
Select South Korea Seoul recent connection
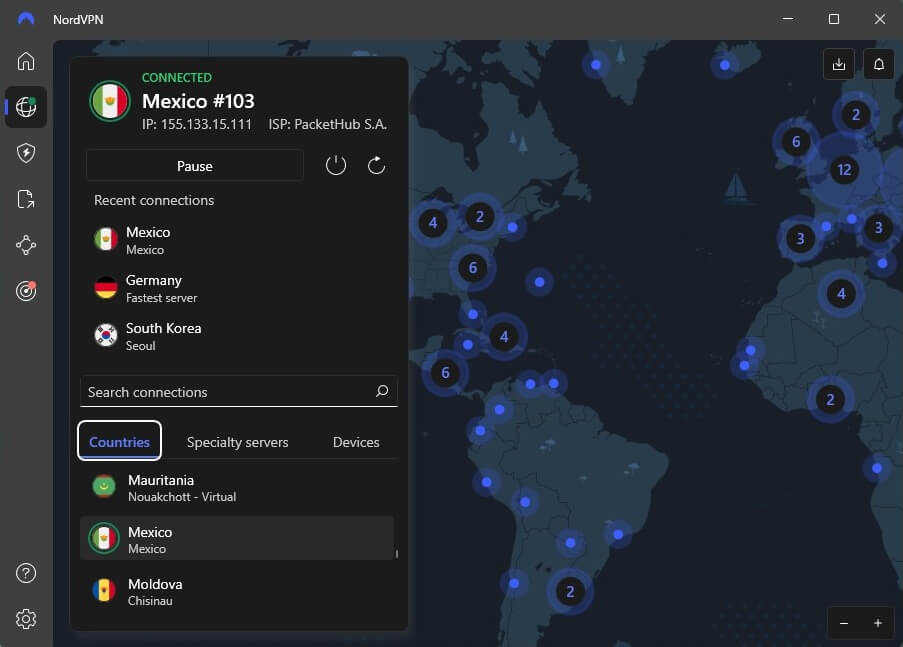click(239, 336)
